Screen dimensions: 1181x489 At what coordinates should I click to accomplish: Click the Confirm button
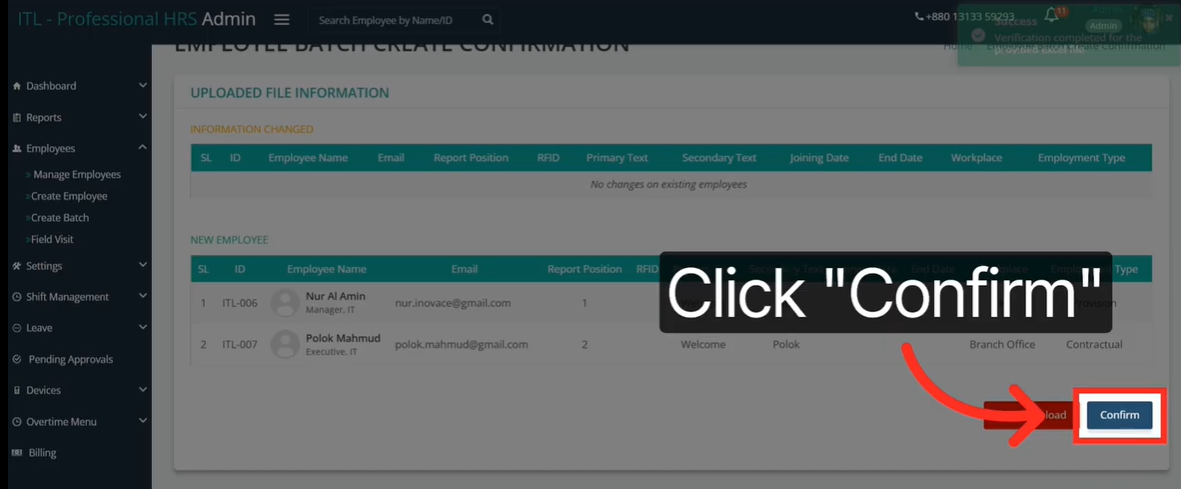[x=1119, y=415]
